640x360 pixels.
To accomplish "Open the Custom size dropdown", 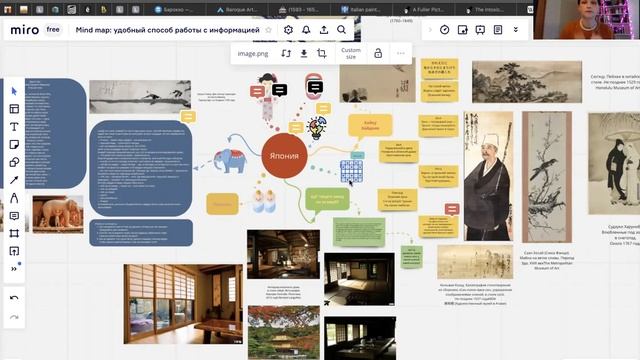I will (x=351, y=53).
